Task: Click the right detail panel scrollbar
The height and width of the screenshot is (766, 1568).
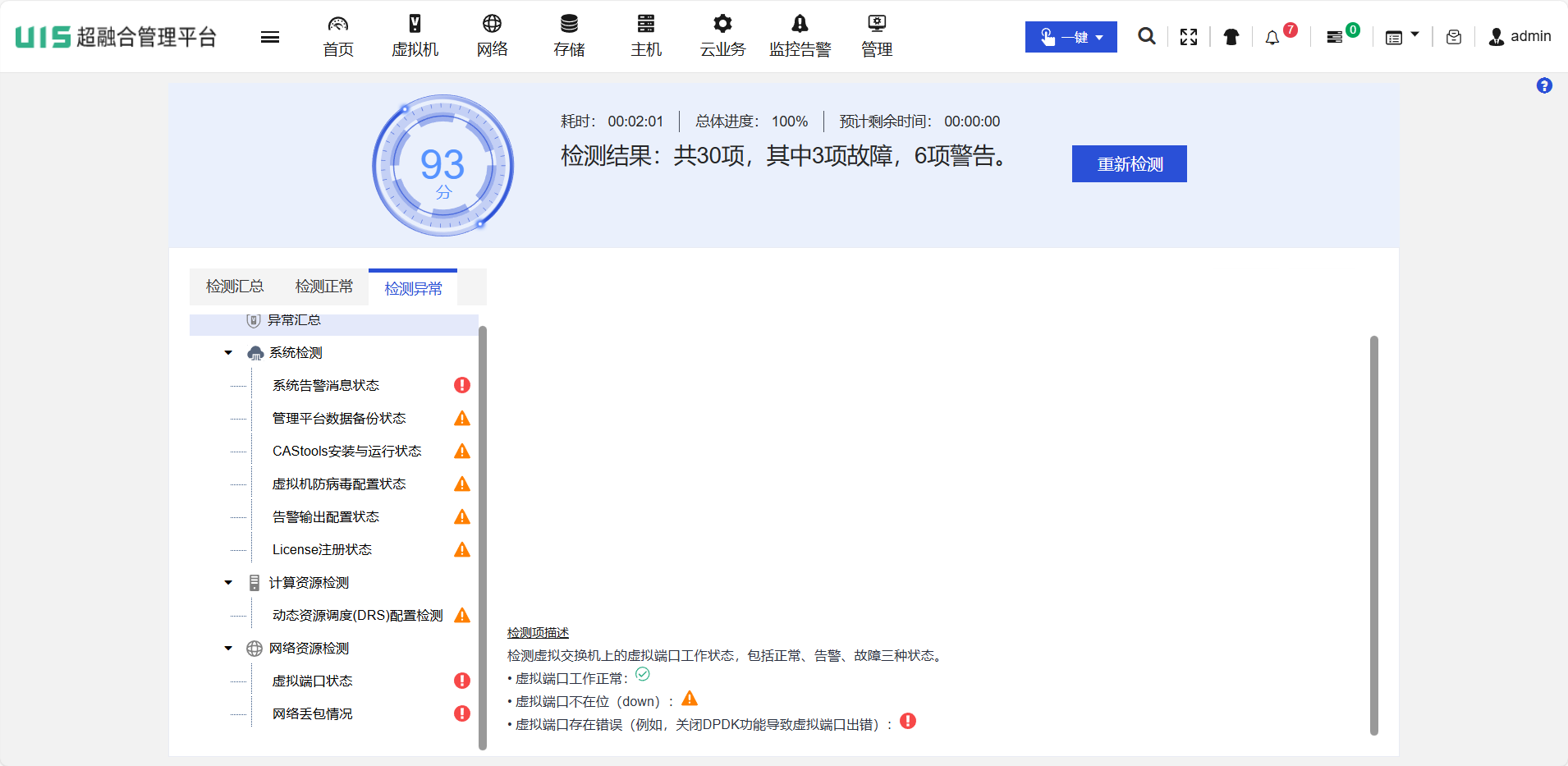Action: pos(1373,534)
